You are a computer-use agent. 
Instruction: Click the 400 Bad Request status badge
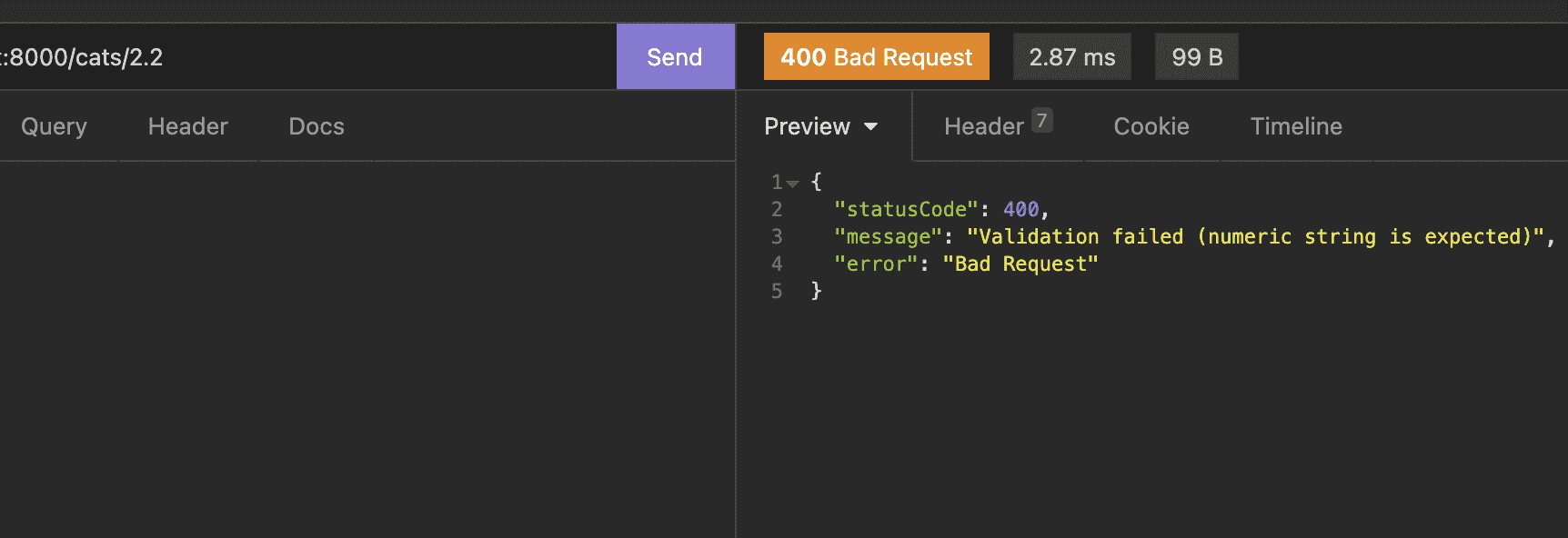click(876, 57)
